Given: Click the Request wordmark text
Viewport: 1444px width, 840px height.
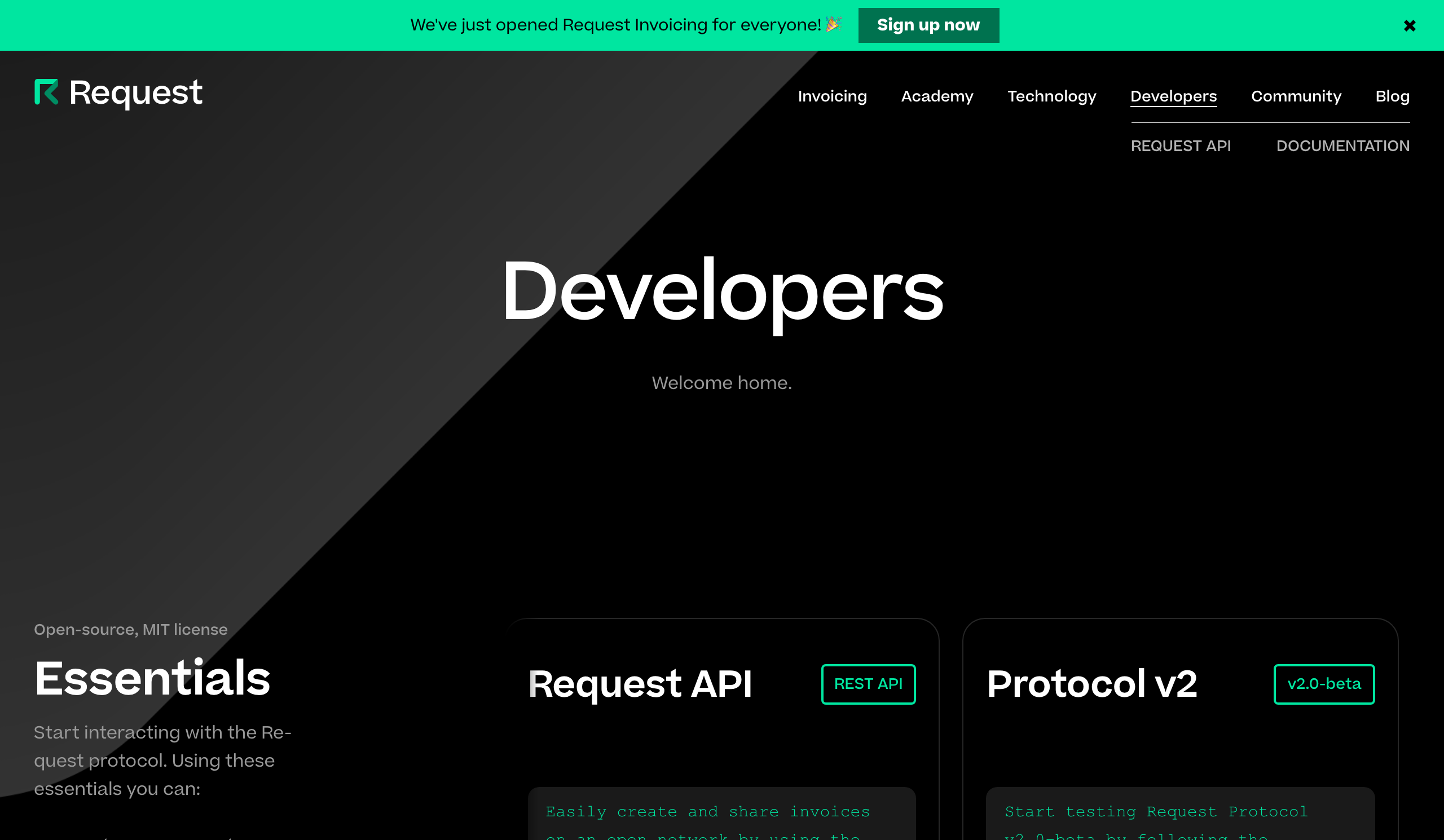Looking at the screenshot, I should (x=135, y=94).
